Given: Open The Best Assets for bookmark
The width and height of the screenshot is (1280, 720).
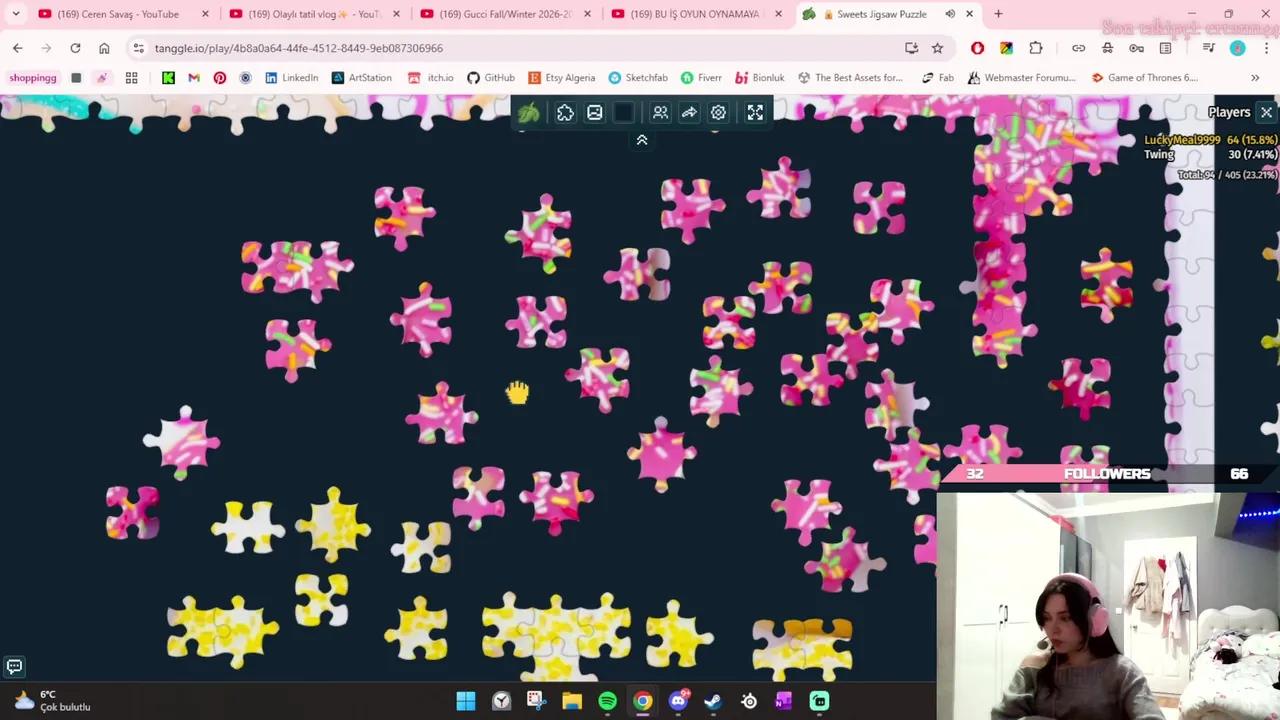Looking at the screenshot, I should [850, 78].
